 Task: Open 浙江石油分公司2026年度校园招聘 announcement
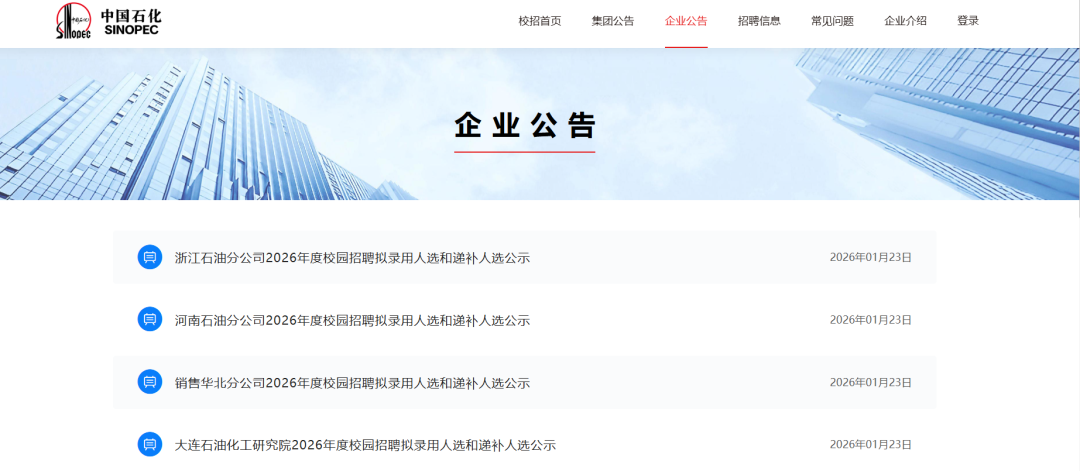click(352, 258)
